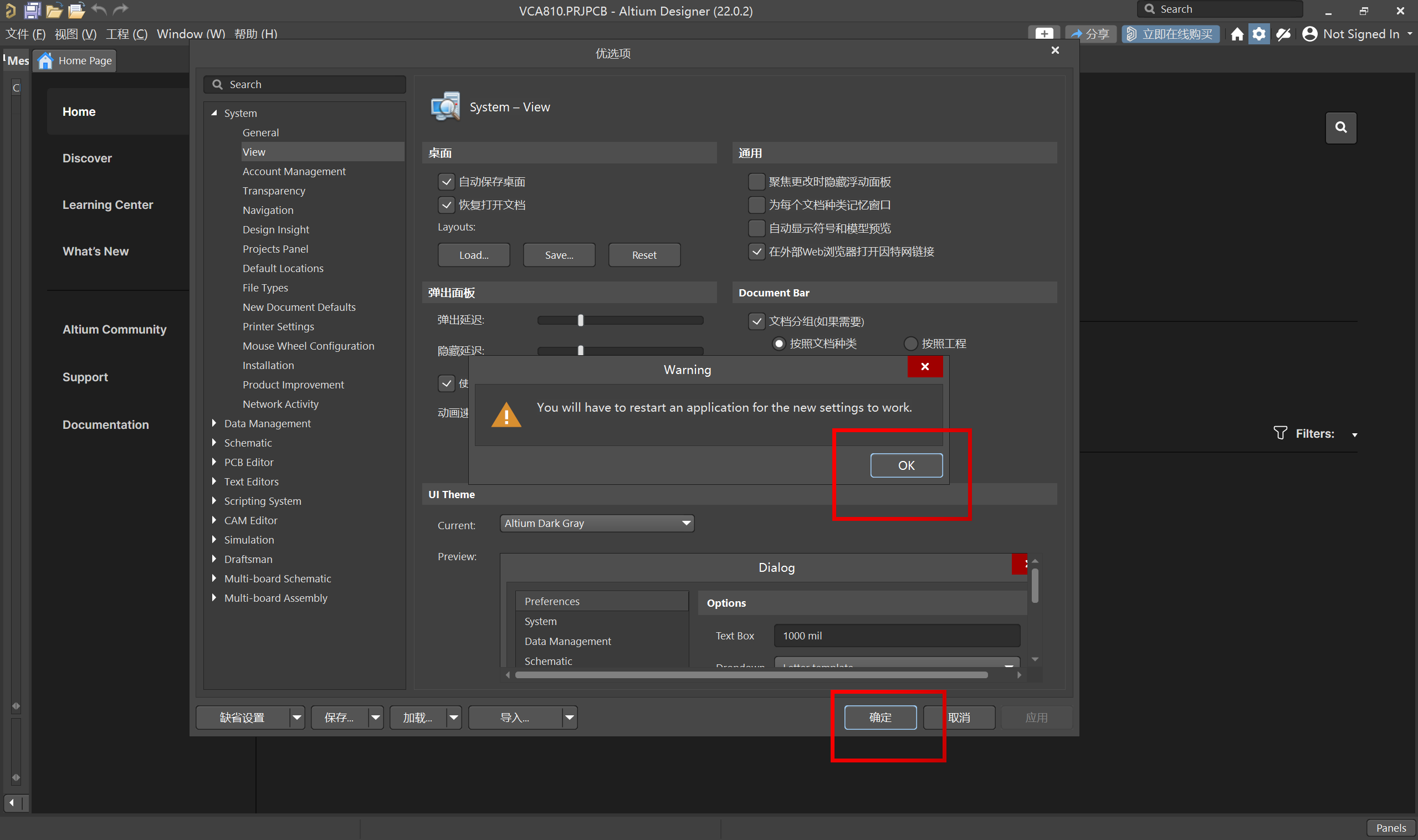This screenshot has width=1418, height=840.
Task: Click the Reset layouts button
Action: [644, 255]
